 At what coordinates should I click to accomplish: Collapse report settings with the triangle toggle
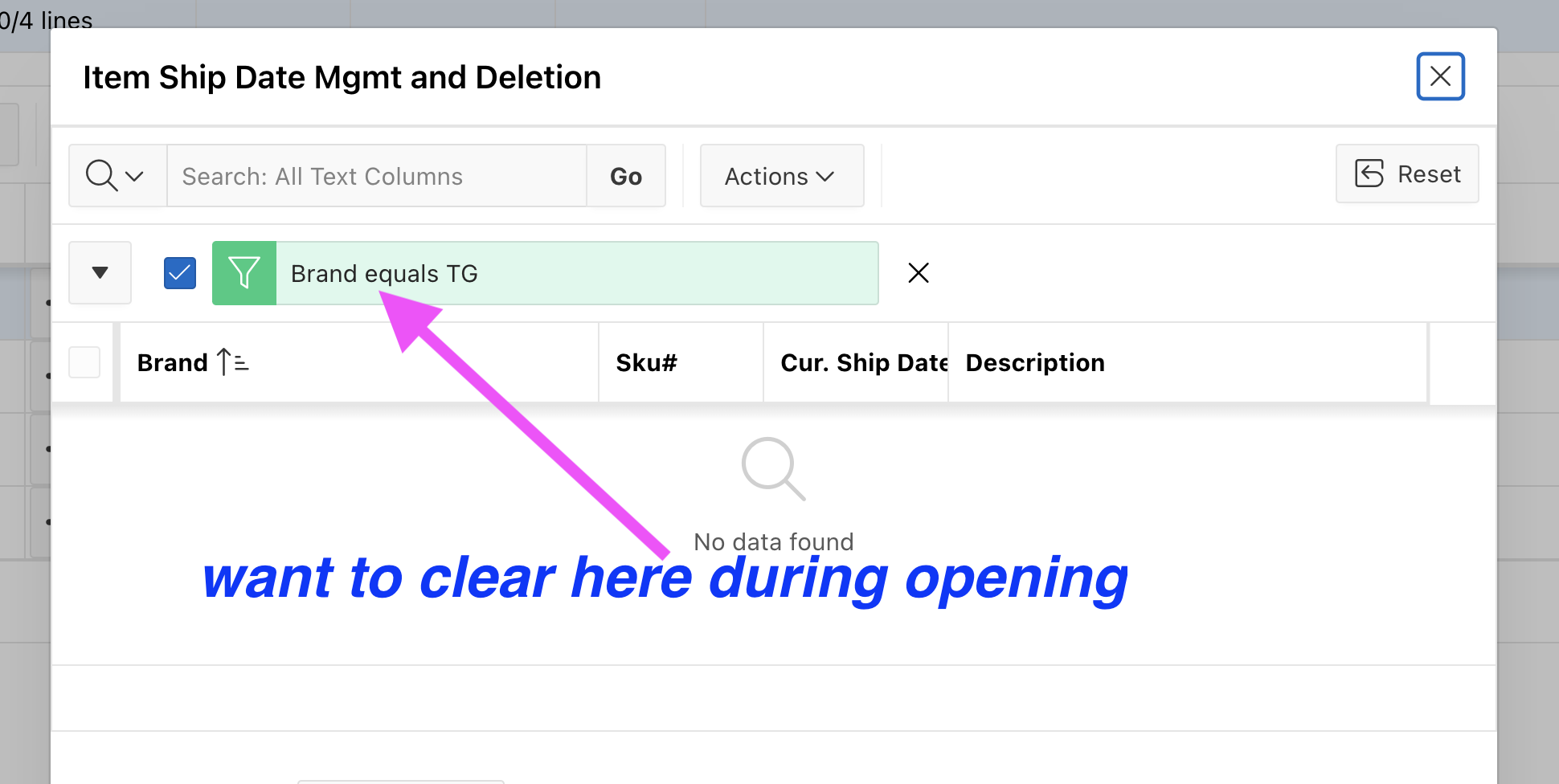[x=100, y=273]
